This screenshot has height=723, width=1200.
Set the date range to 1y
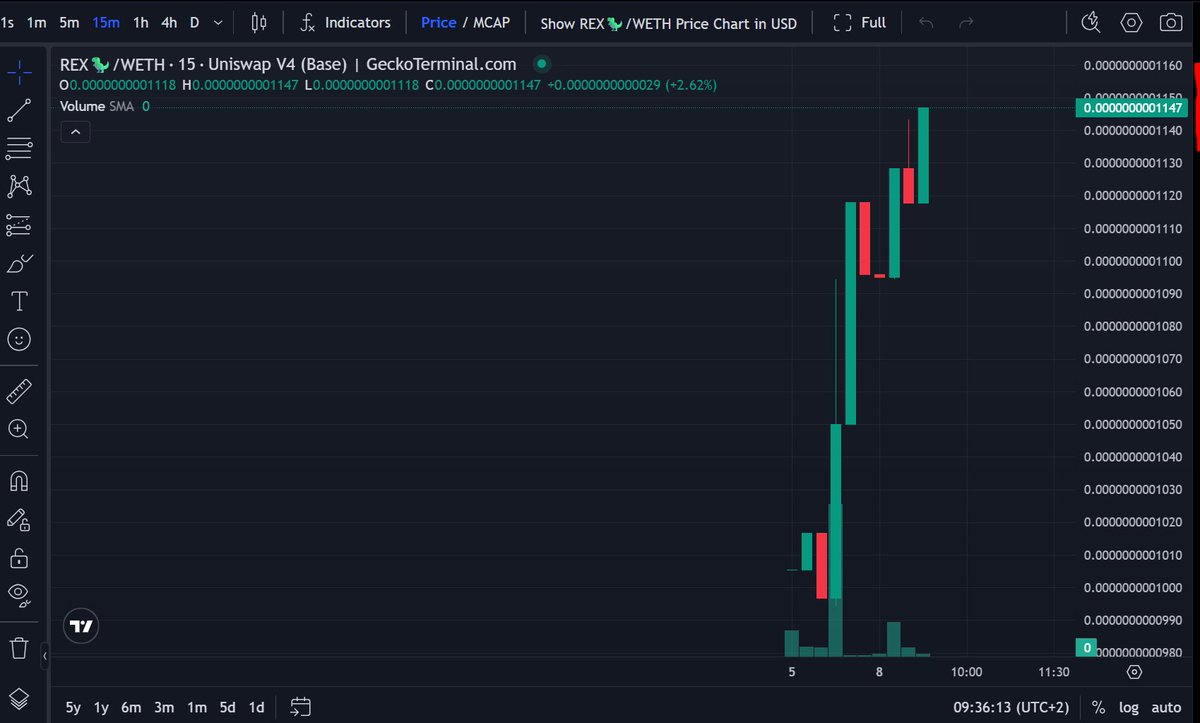[101, 707]
